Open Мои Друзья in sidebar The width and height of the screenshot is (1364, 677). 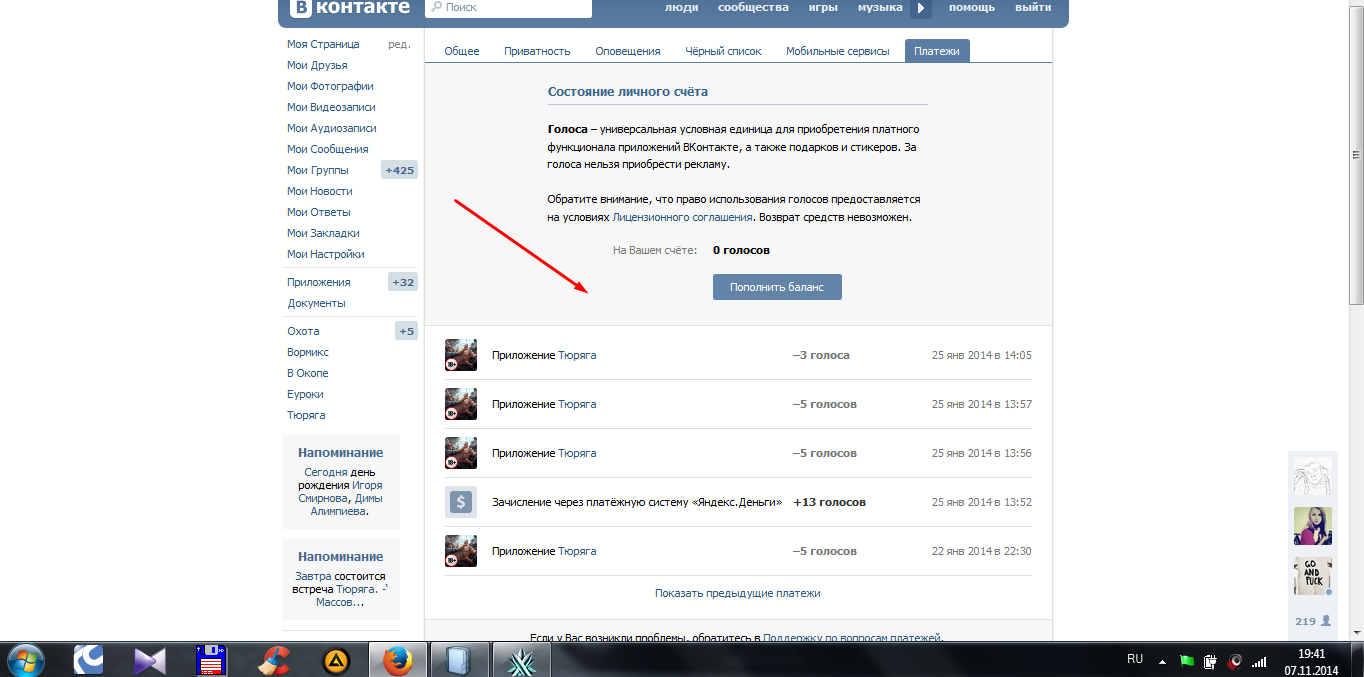click(317, 65)
